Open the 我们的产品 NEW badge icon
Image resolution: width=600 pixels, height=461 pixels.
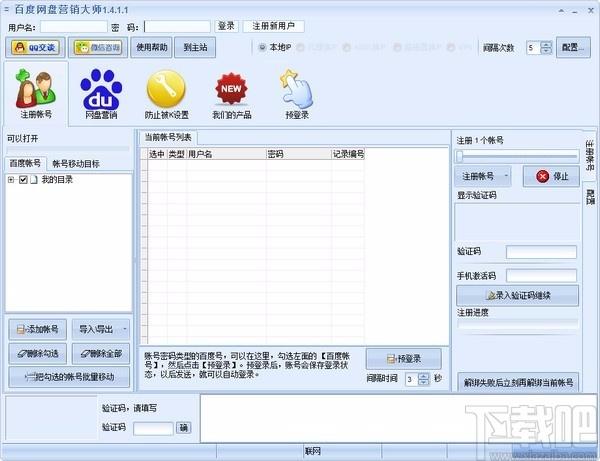(232, 94)
